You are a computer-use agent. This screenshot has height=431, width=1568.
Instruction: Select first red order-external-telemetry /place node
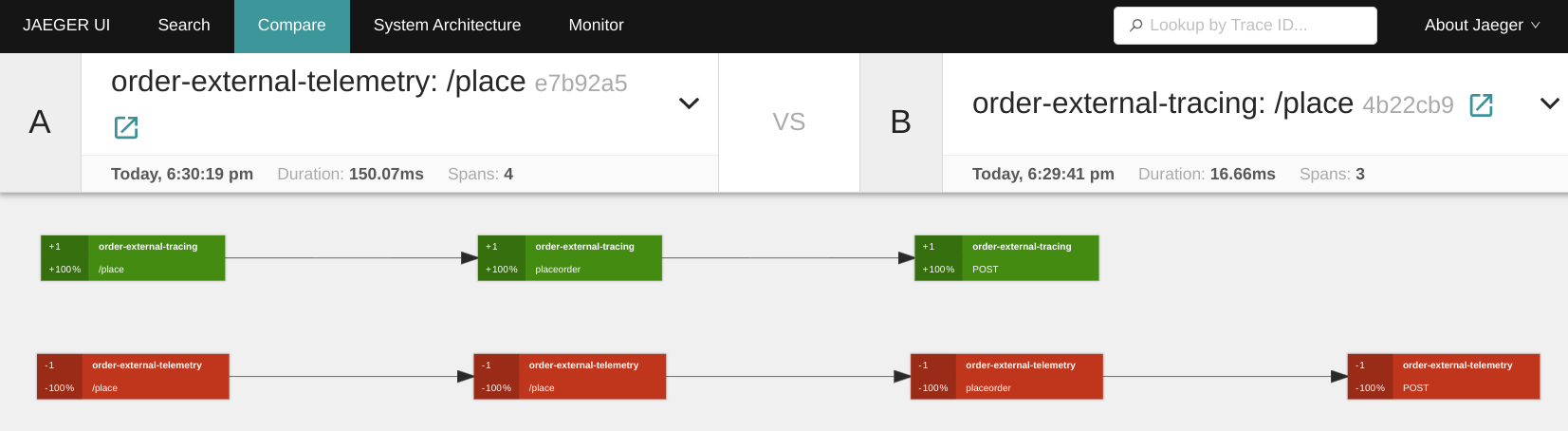click(x=133, y=377)
